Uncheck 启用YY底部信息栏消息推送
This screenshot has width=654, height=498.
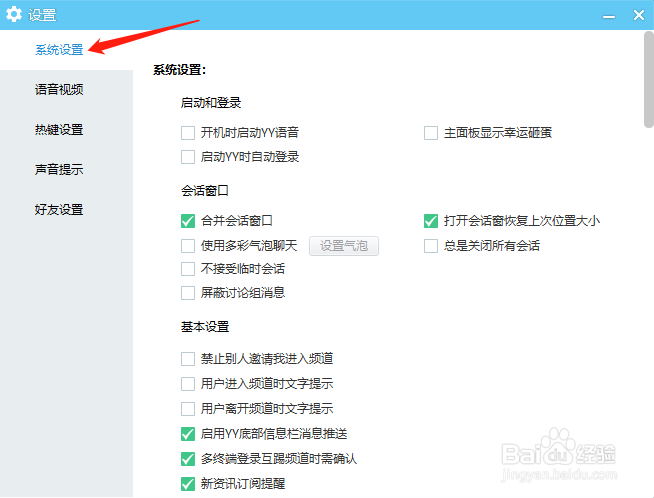[x=188, y=434]
